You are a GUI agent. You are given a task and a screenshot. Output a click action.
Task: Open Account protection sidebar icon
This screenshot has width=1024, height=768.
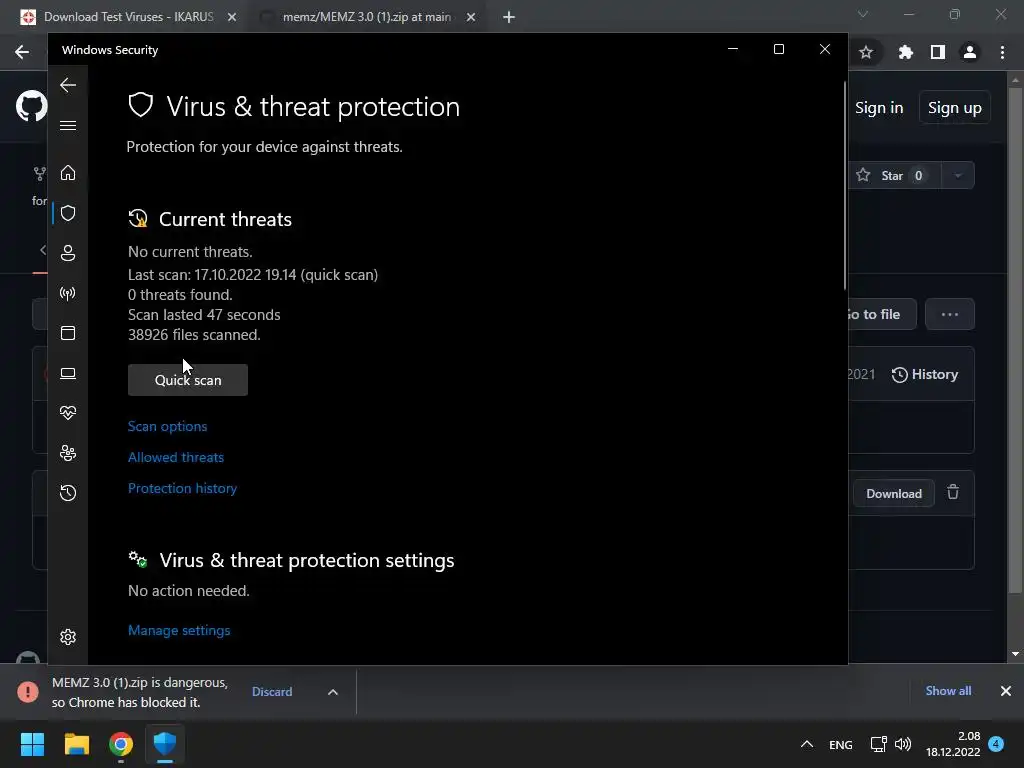click(68, 253)
